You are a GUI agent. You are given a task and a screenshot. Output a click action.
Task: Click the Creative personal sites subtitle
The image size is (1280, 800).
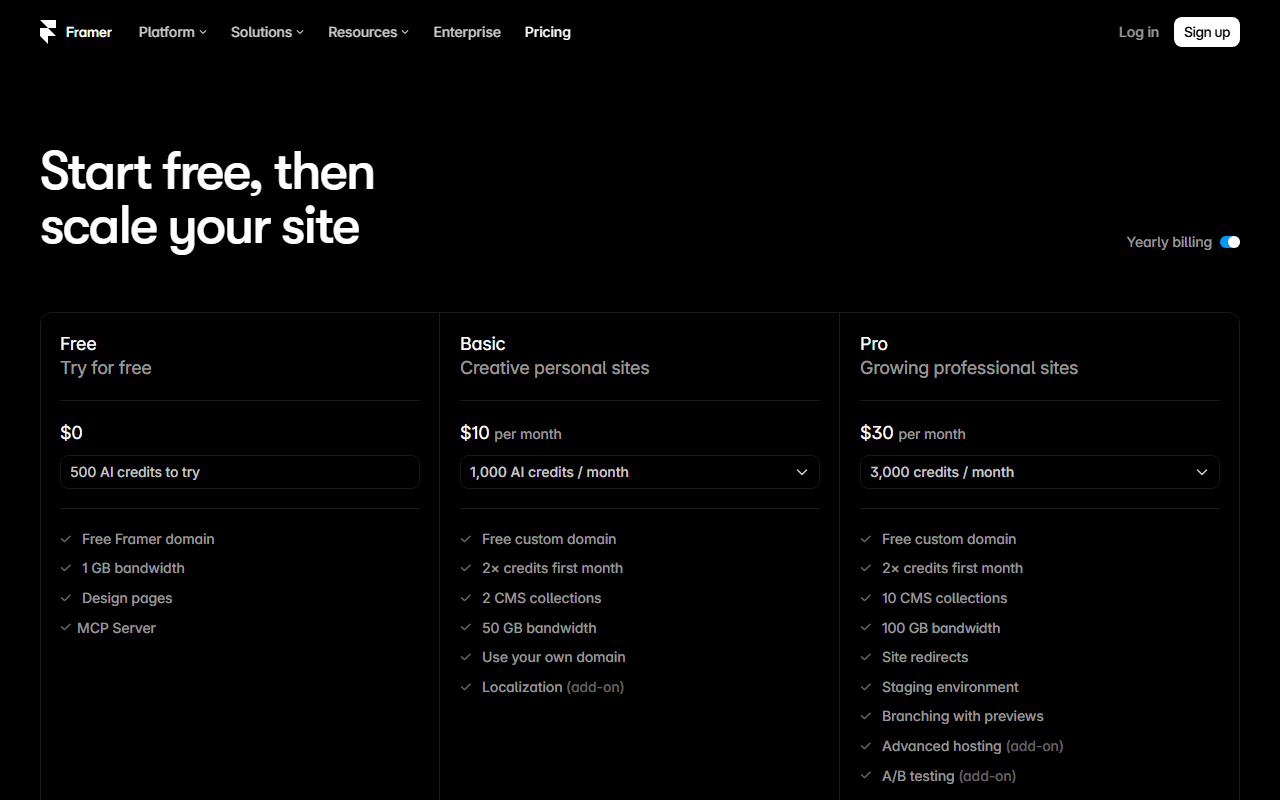click(555, 368)
